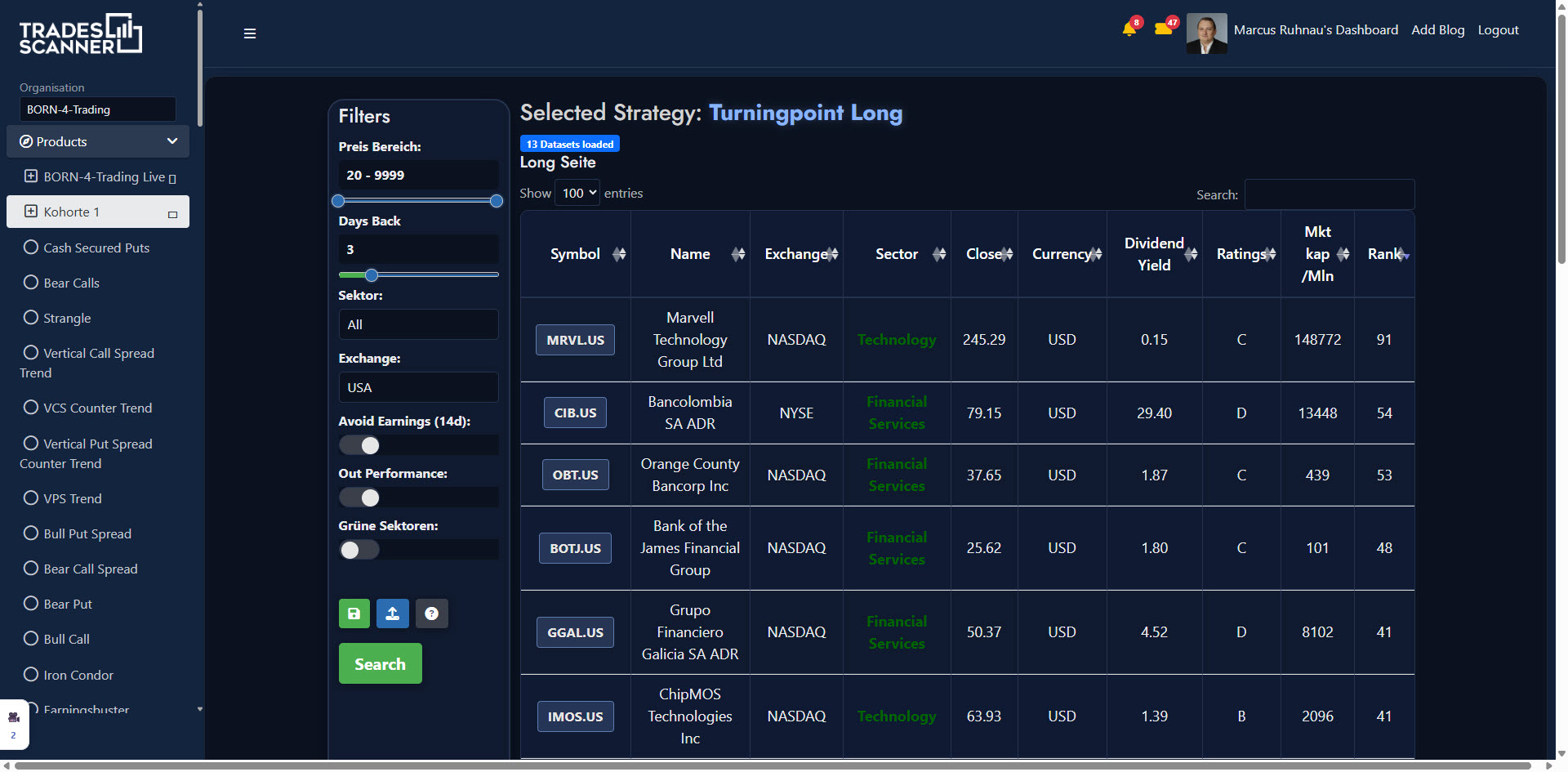The image size is (1568, 772).
Task: Click the Logout link
Action: click(1498, 30)
